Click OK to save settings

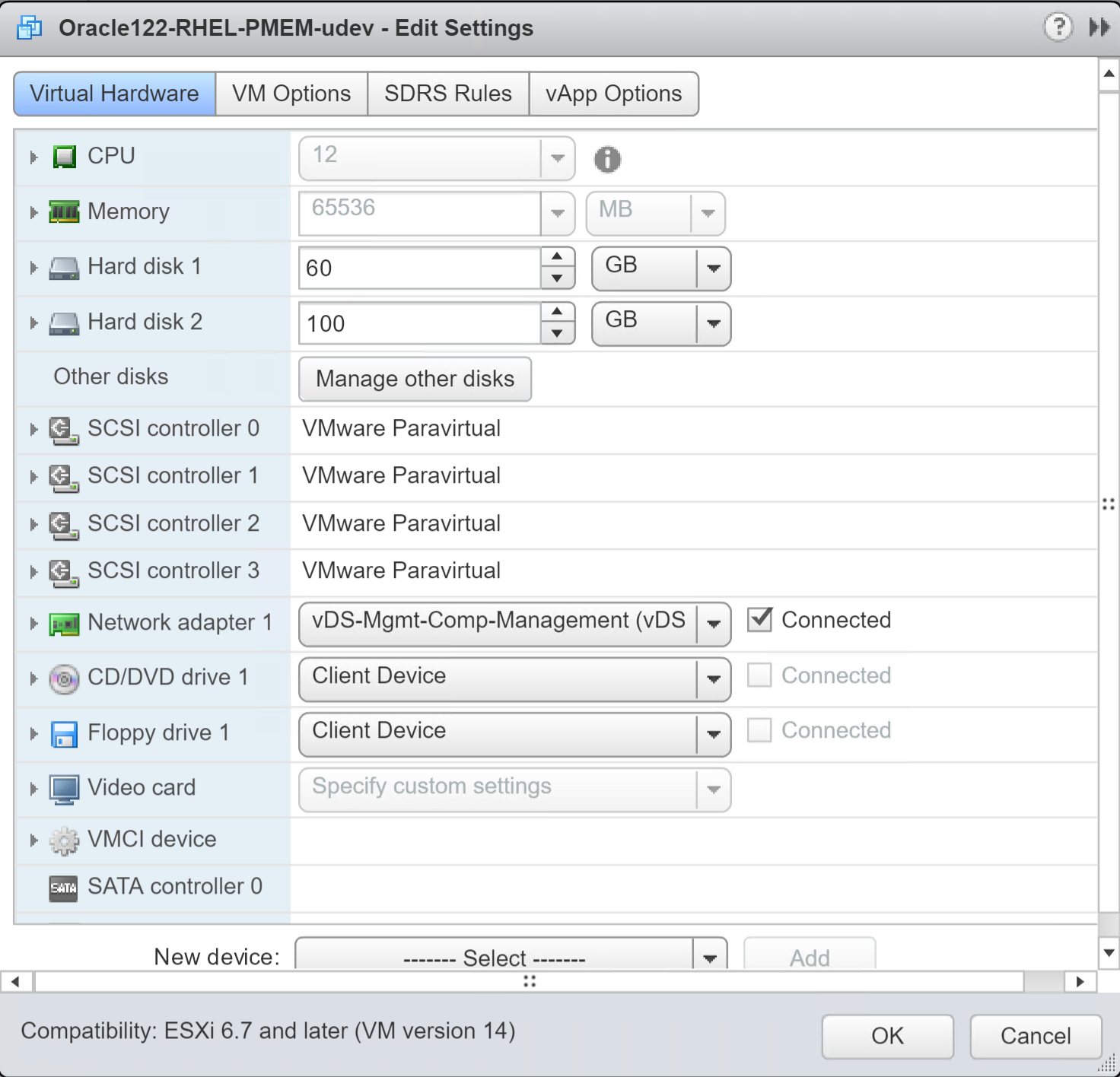click(x=888, y=1036)
